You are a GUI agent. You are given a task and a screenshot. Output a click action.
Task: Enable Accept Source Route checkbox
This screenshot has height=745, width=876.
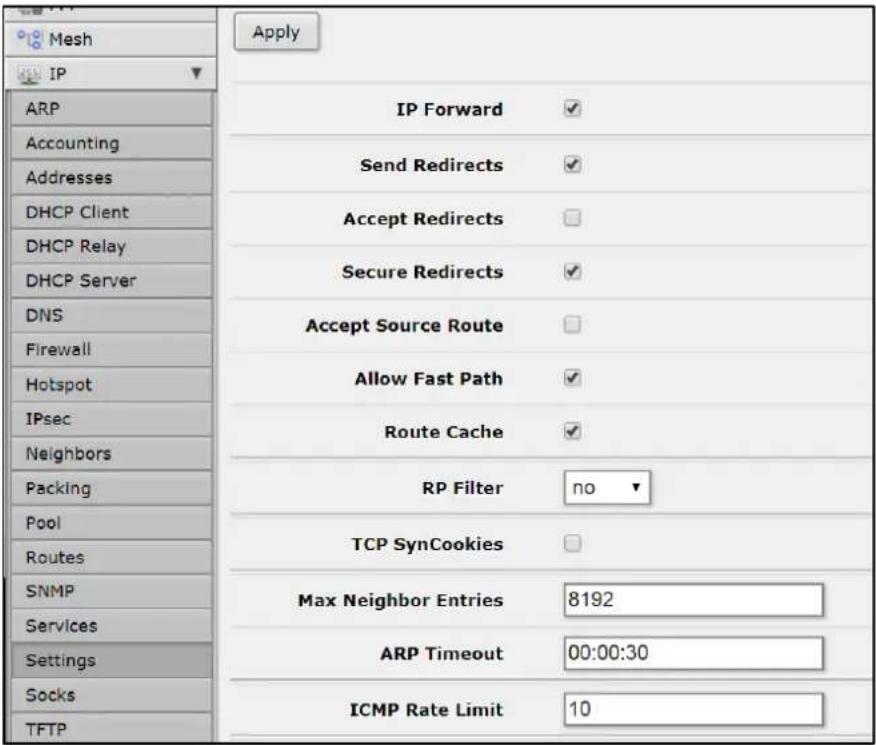pos(572,324)
